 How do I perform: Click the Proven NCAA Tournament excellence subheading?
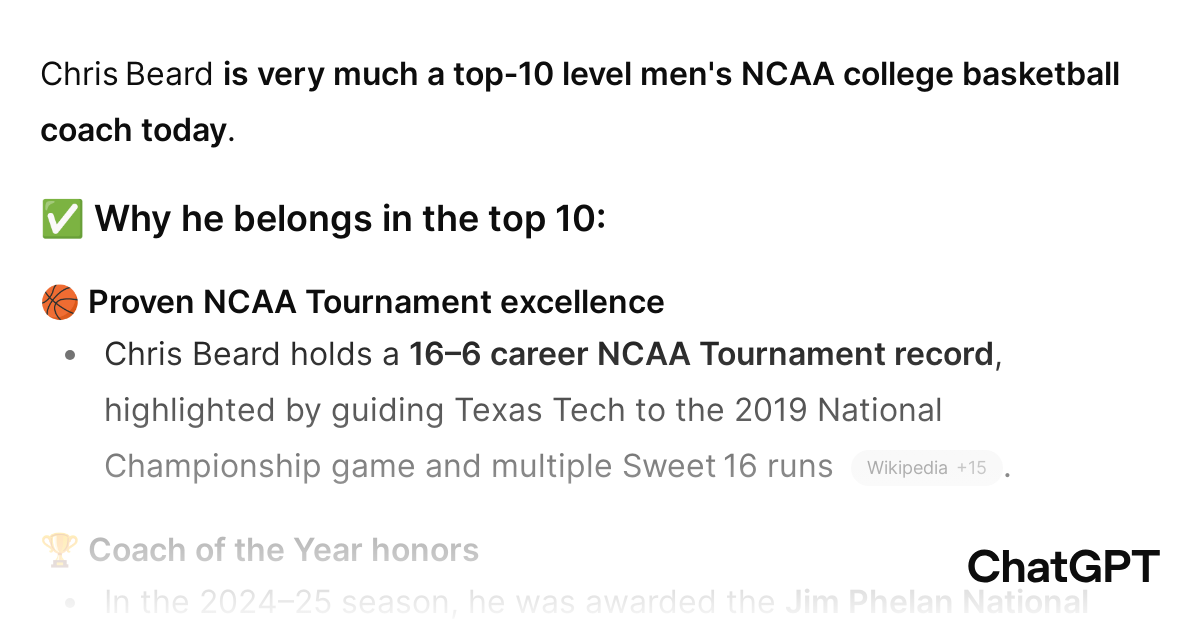376,302
